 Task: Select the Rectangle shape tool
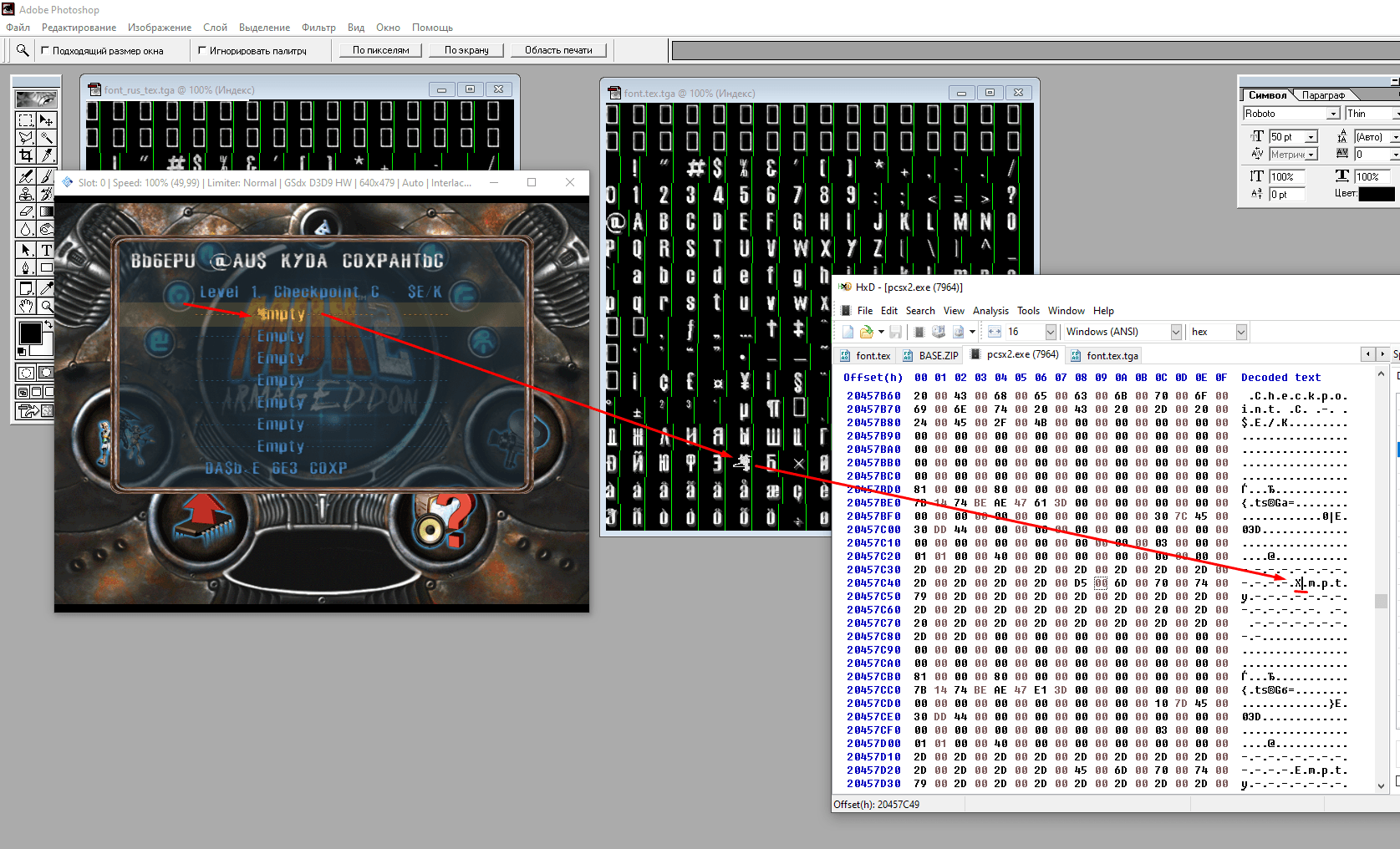click(x=46, y=267)
